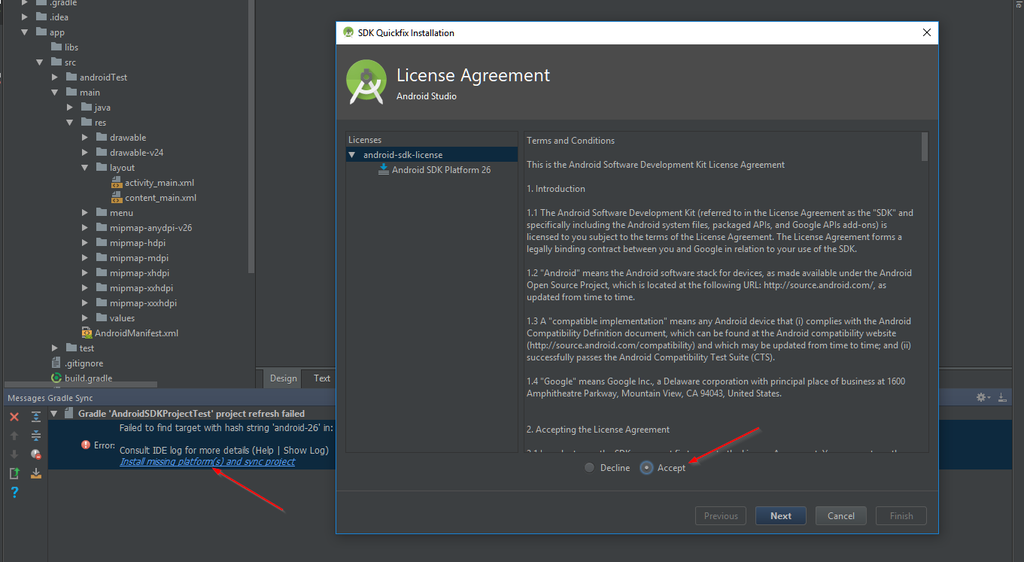Click the document icon next to Gradle refresh failed
Viewport: 1024px width, 562px height.
(69, 413)
